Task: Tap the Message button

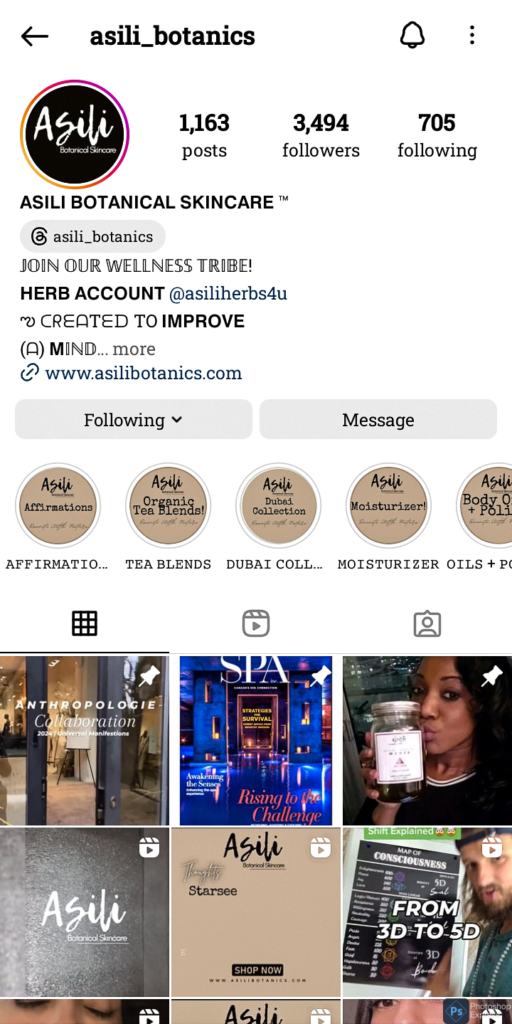Action: pyautogui.click(x=378, y=419)
